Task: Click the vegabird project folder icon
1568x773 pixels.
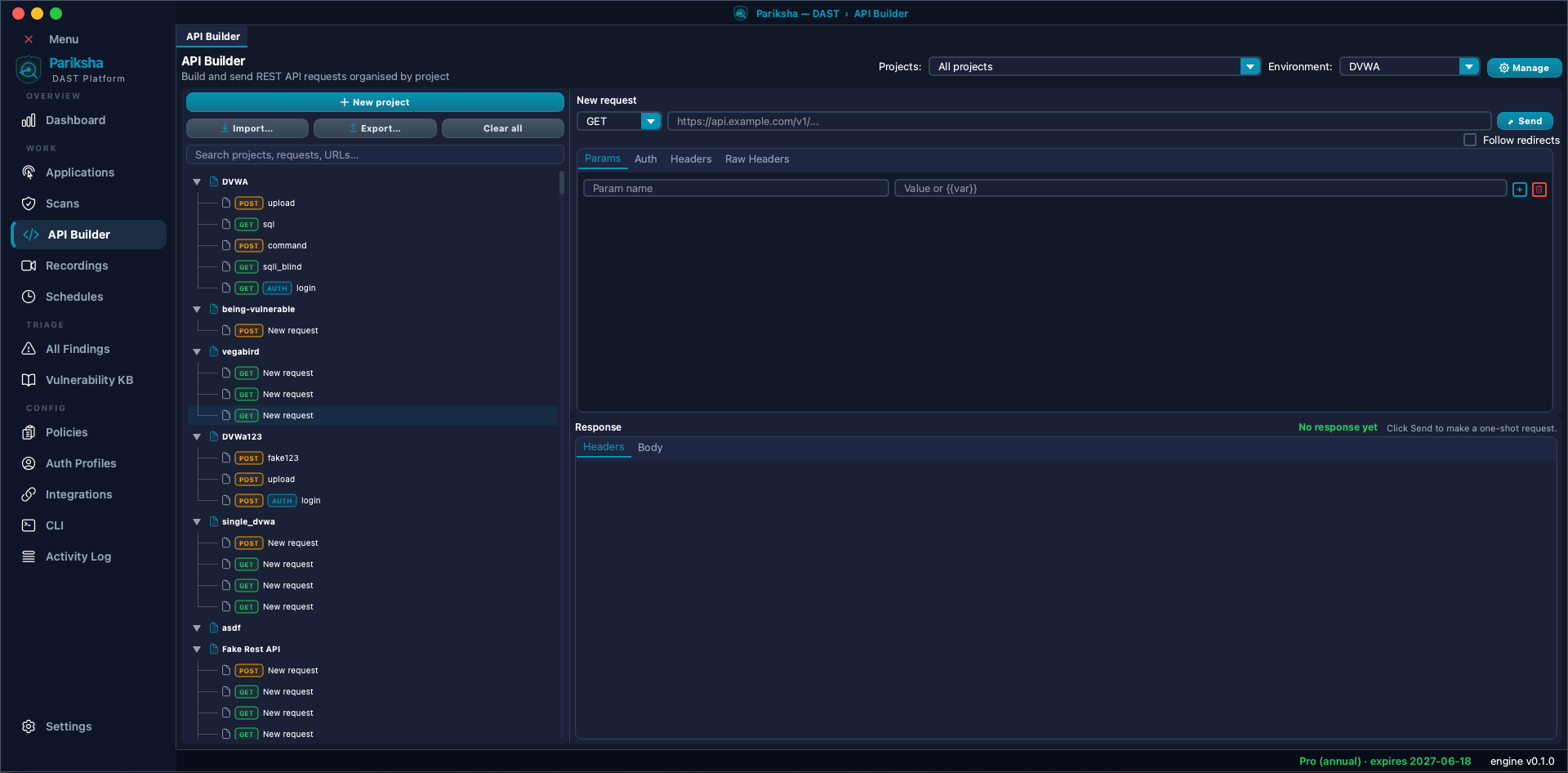Action: [214, 351]
